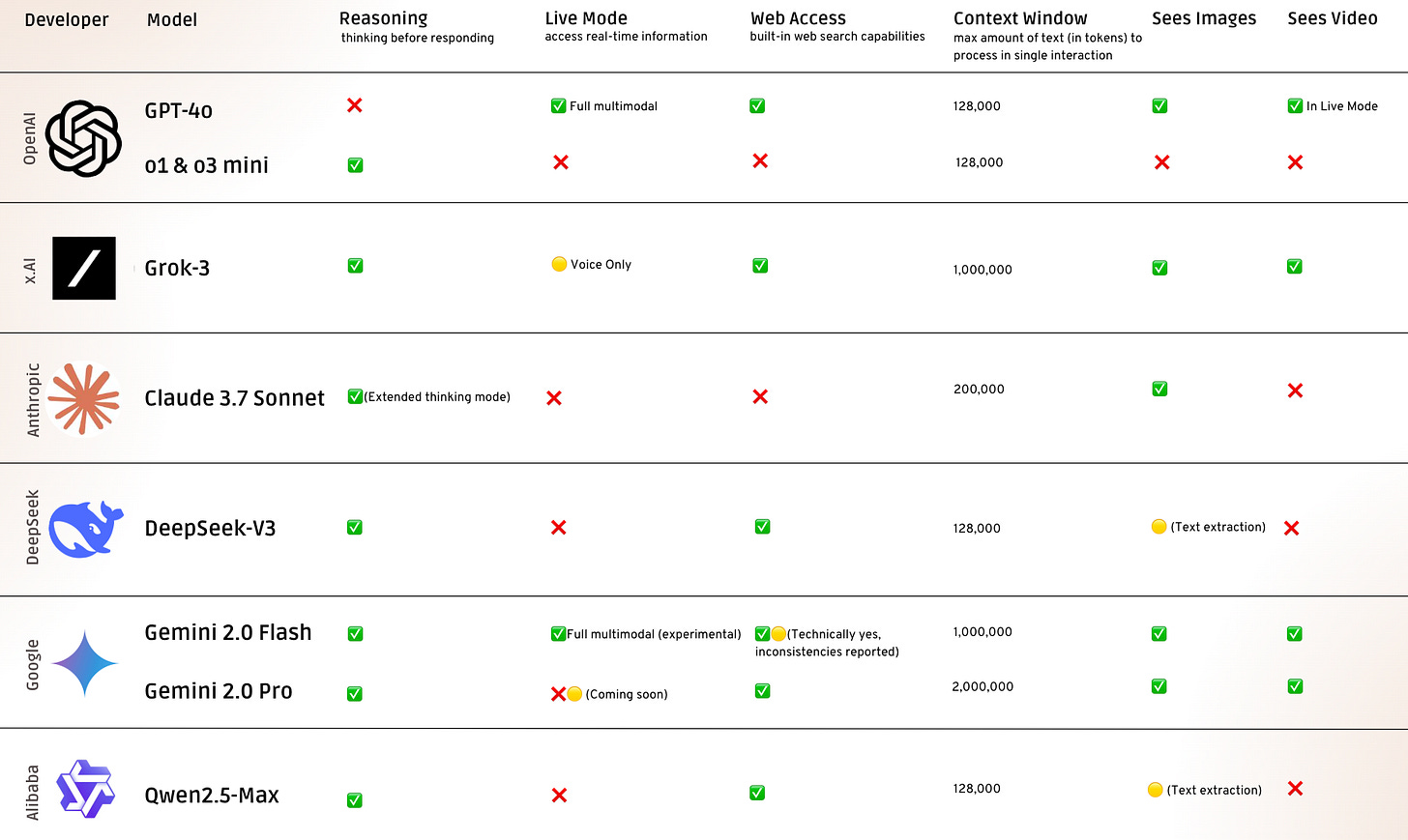This screenshot has height=840, width=1408.
Task: Click the Anthropic orange starburst logo
Action: click(x=84, y=397)
